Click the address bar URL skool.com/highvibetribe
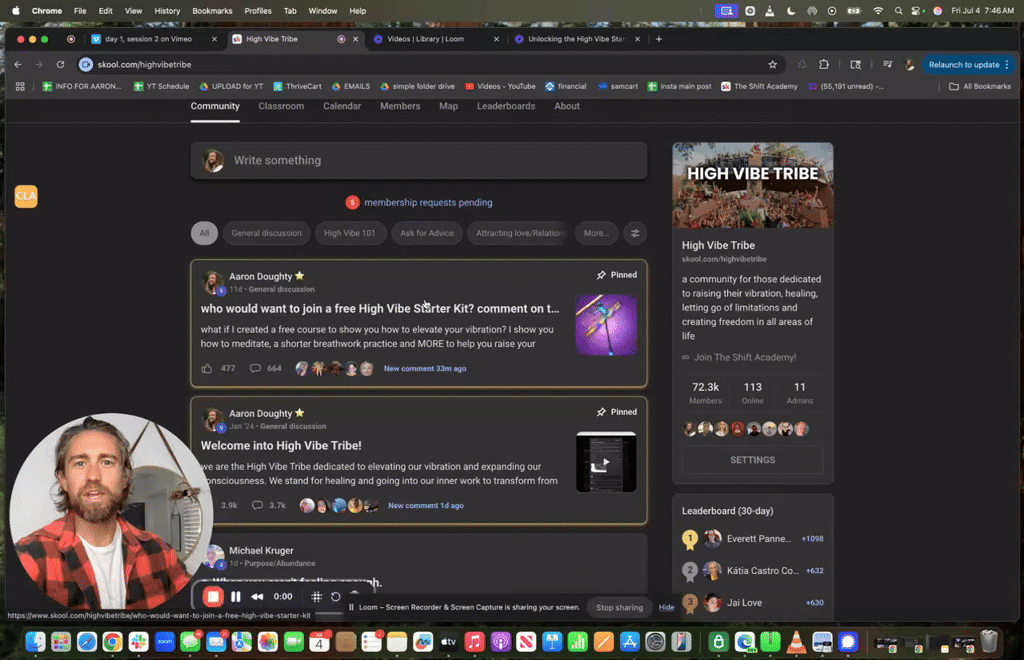This screenshot has width=1024, height=660. (x=144, y=65)
